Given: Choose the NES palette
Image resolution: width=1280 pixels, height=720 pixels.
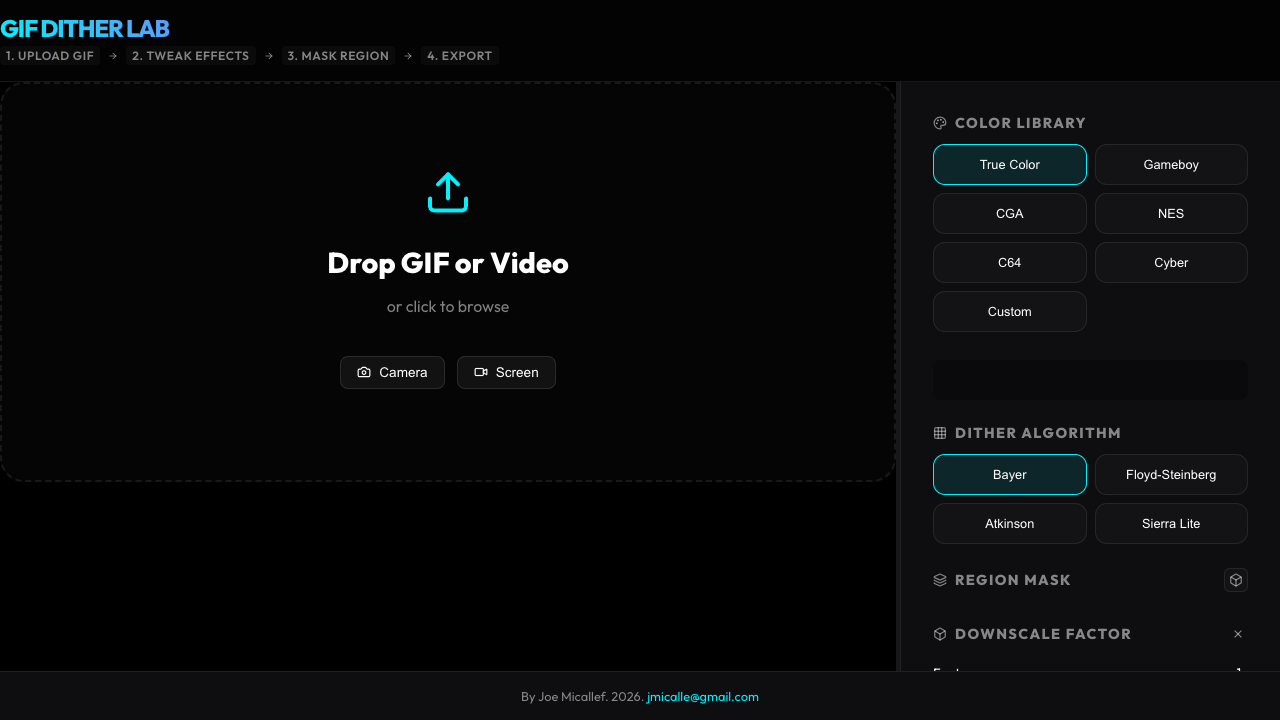Looking at the screenshot, I should pos(1171,214).
